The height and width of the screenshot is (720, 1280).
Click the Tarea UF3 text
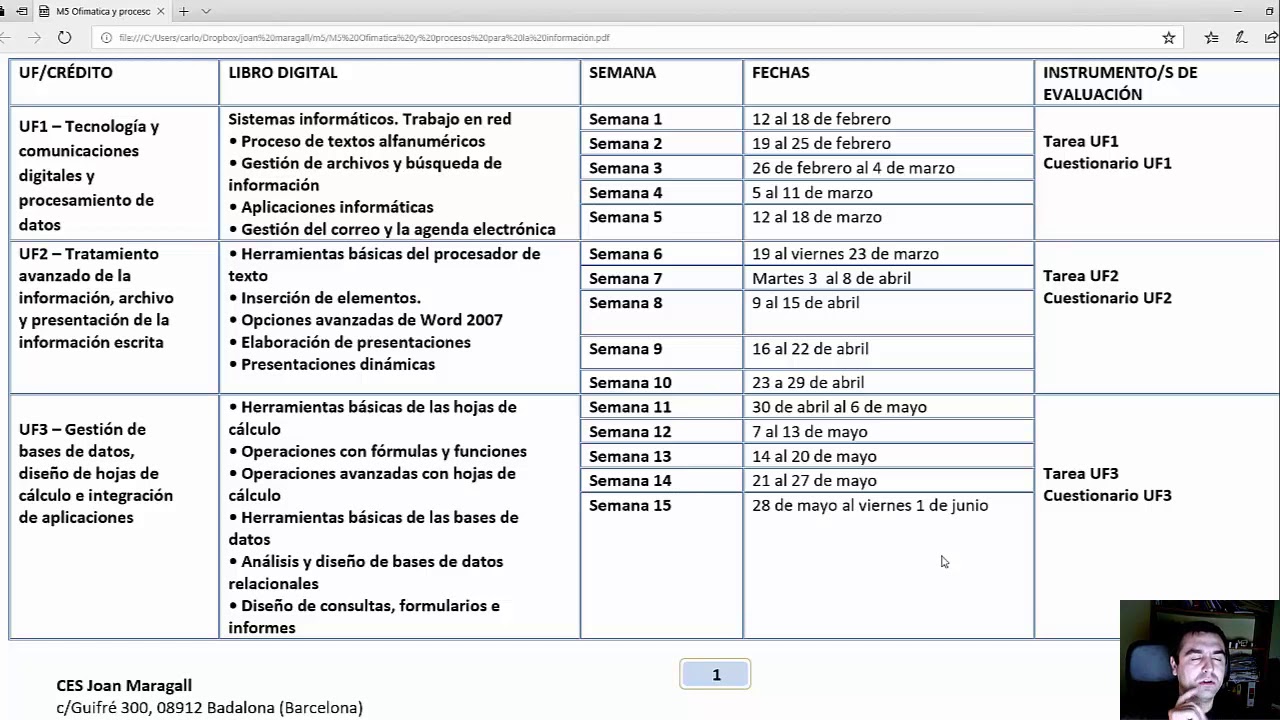(x=1081, y=474)
